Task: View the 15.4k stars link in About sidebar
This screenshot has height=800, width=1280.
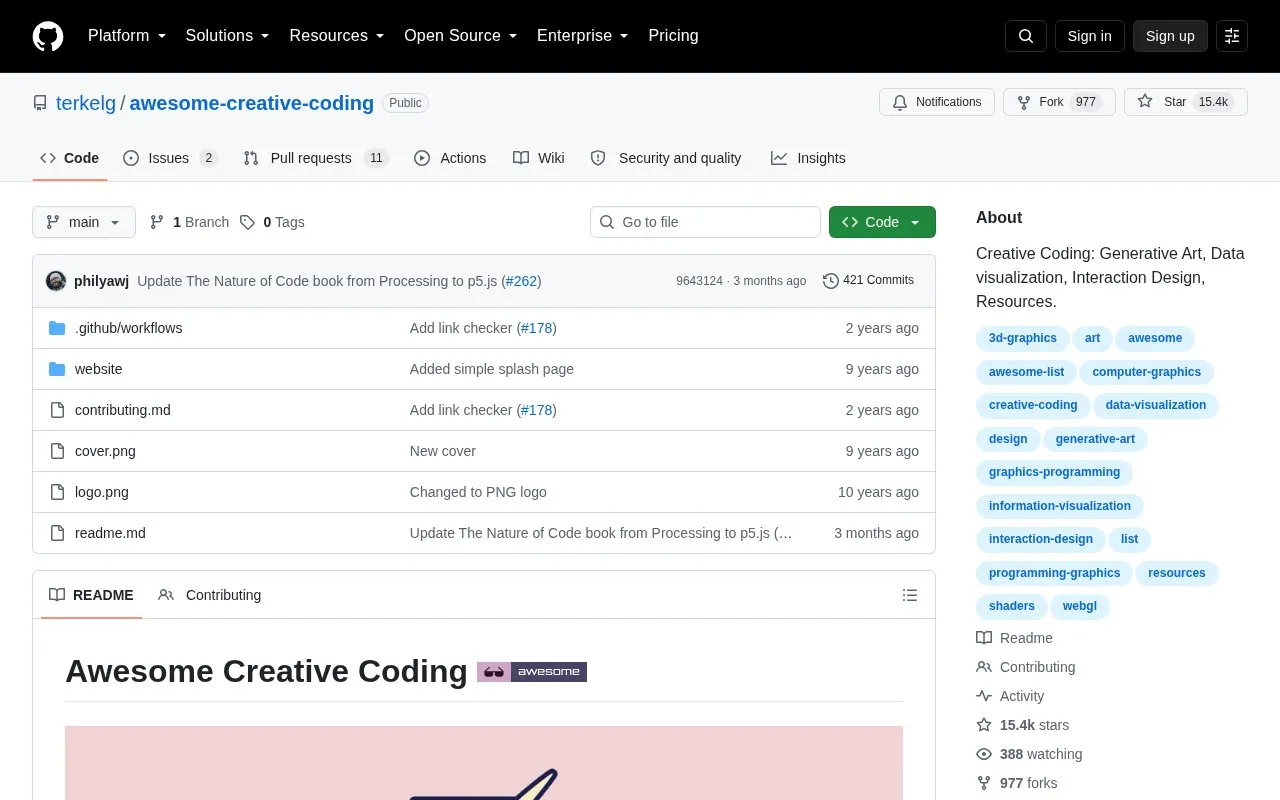Action: (x=1023, y=725)
